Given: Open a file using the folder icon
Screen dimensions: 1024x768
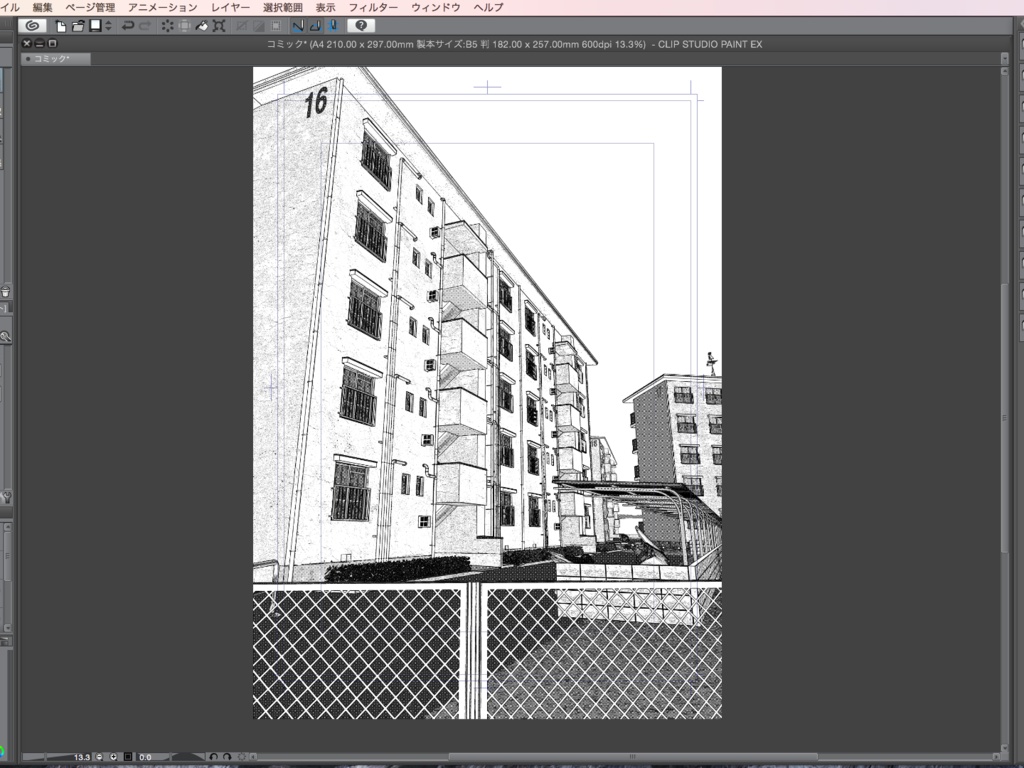Looking at the screenshot, I should [x=79, y=25].
